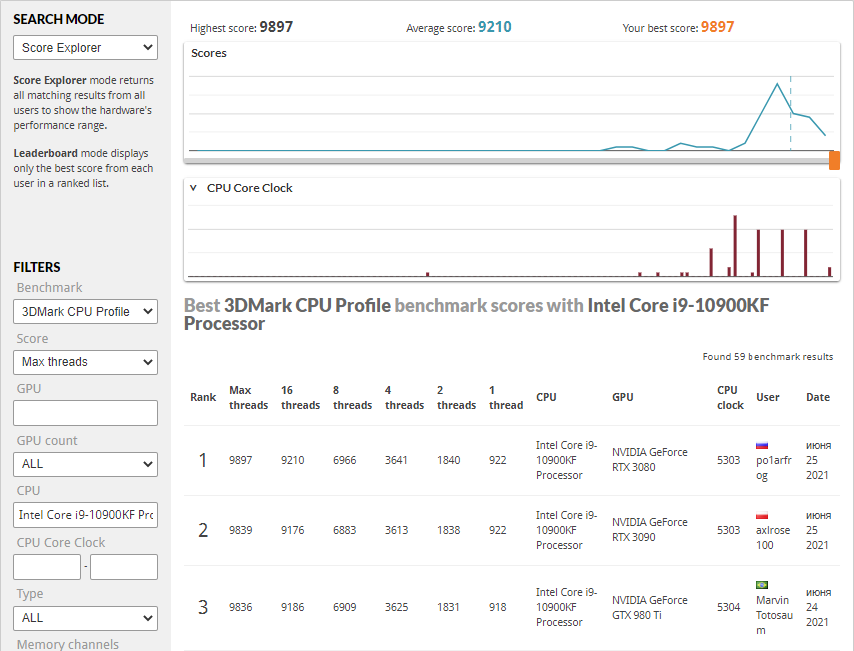Click the GPU filter input field
Image resolution: width=854 pixels, height=651 pixels.
(86, 413)
